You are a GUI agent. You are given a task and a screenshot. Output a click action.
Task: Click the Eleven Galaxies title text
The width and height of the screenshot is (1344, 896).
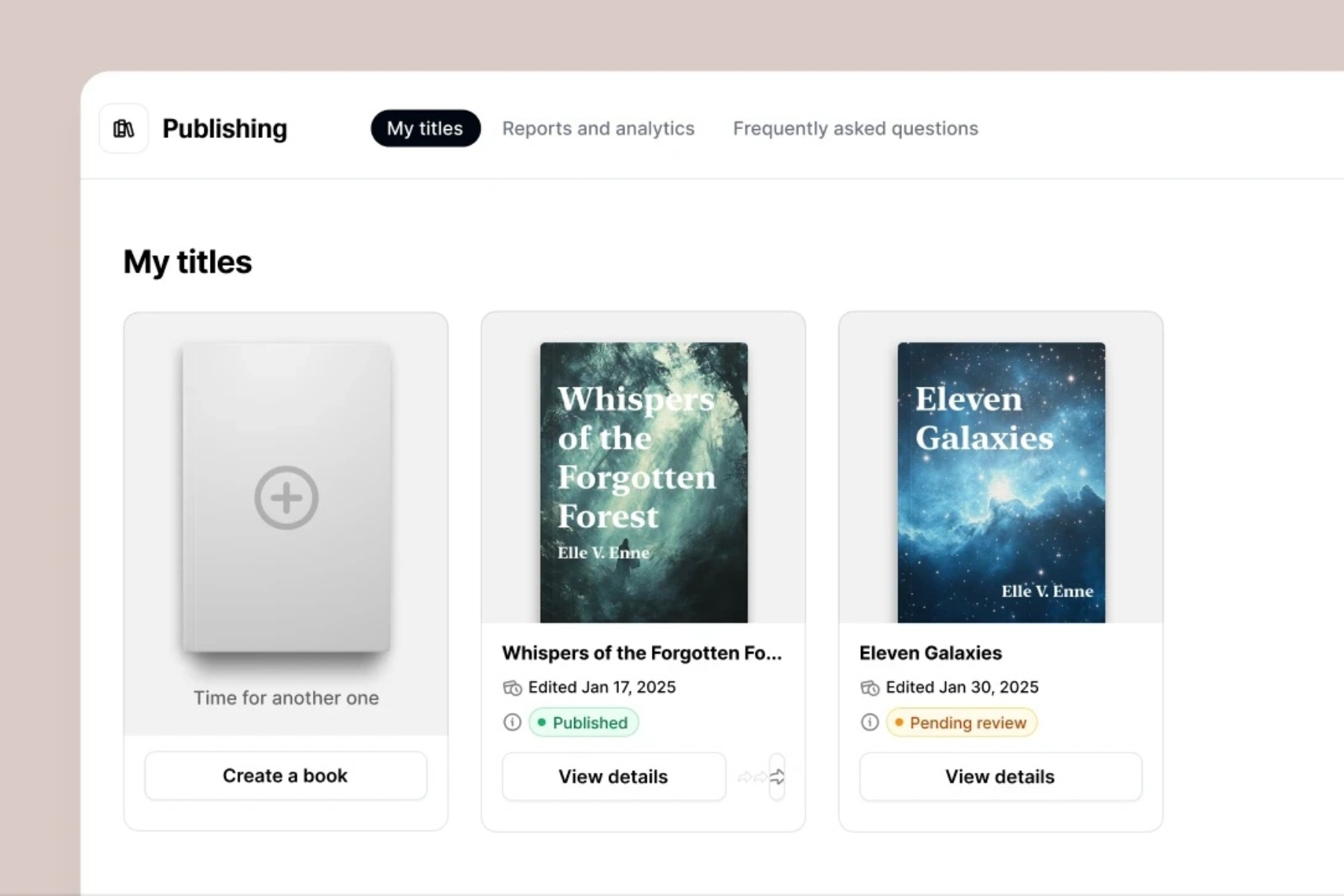tap(930, 653)
